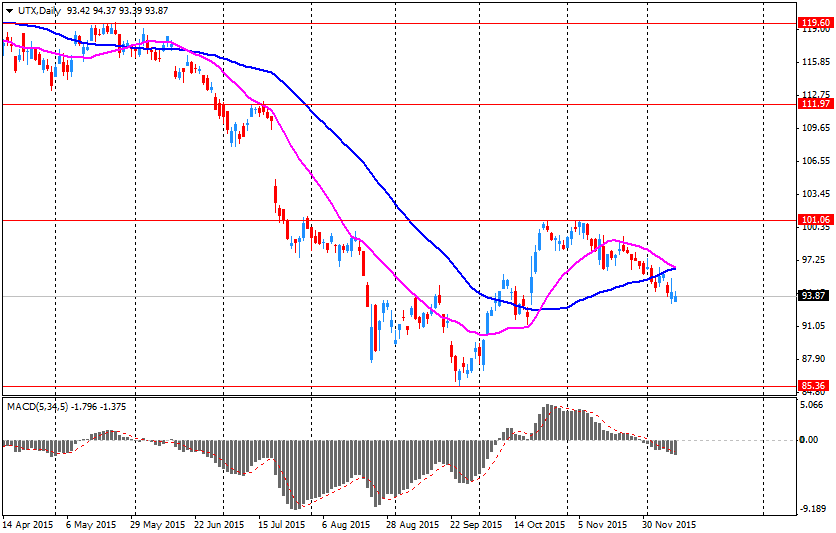This screenshot has width=836, height=533.
Task: Click the 14 Oct 2015 date label
Action: pos(539,525)
